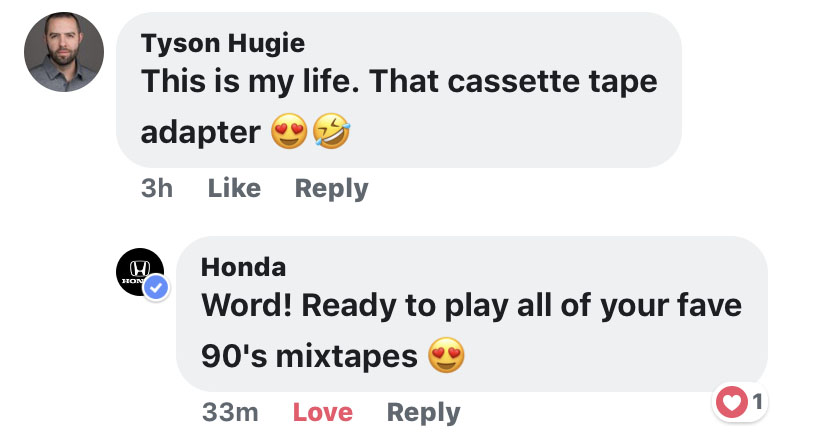Screen dimensions: 828x440
Task: Click "90's mixtapes" in Honda's reply
Action: pyautogui.click(x=309, y=357)
